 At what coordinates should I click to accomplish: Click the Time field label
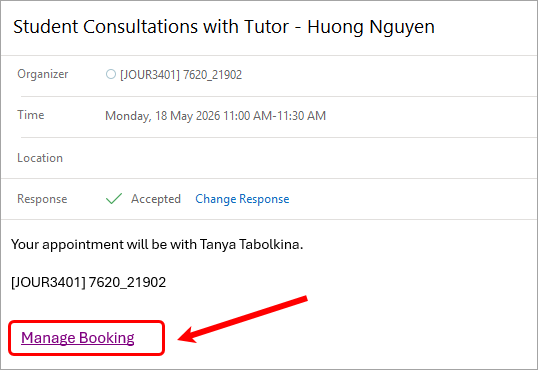coord(31,115)
